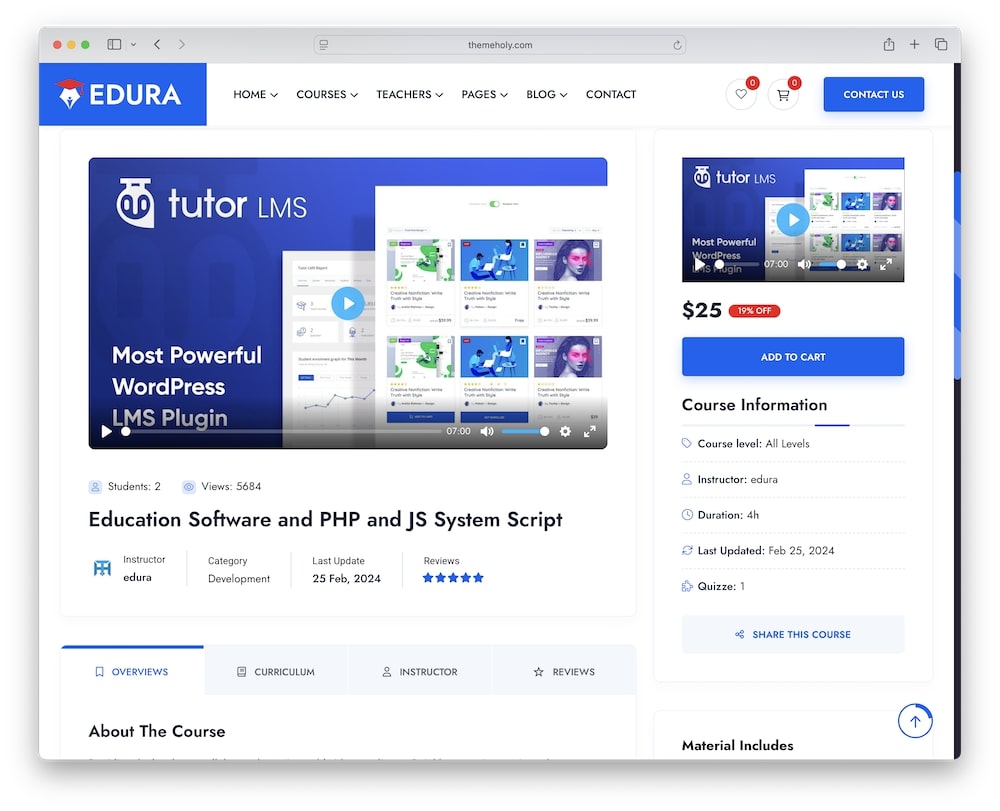Select the OVERVIEWS tab
This screenshot has height=811, width=1000.
pyautogui.click(x=133, y=671)
